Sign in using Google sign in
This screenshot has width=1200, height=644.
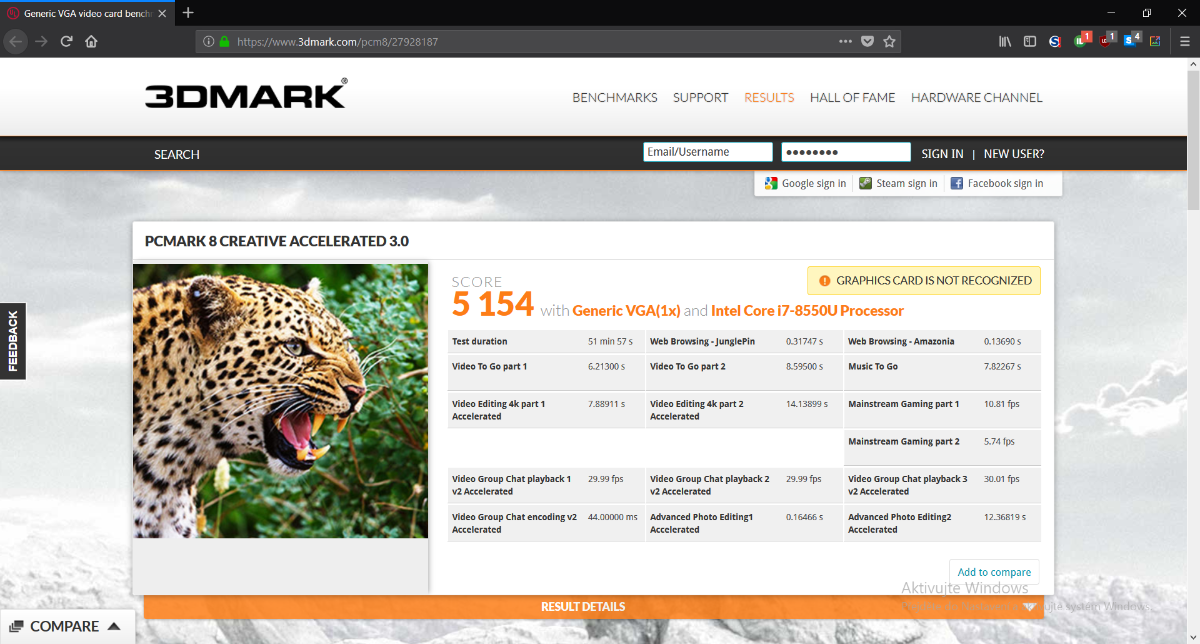(806, 184)
